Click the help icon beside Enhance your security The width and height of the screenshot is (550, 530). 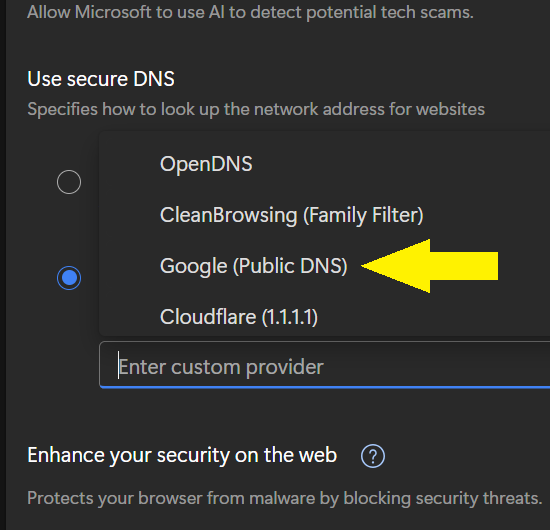(x=373, y=456)
